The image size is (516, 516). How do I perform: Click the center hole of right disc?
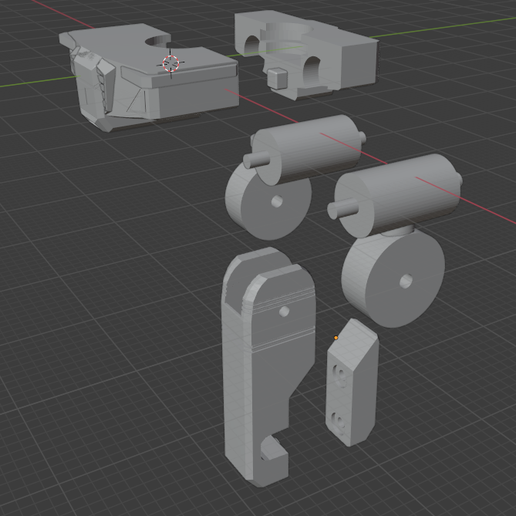[406, 281]
